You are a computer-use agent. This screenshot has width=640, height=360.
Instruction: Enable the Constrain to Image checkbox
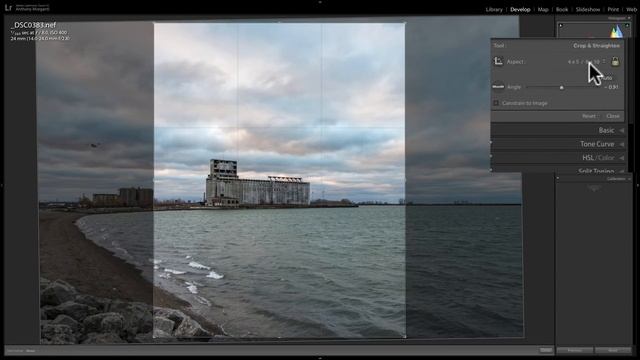(496, 103)
